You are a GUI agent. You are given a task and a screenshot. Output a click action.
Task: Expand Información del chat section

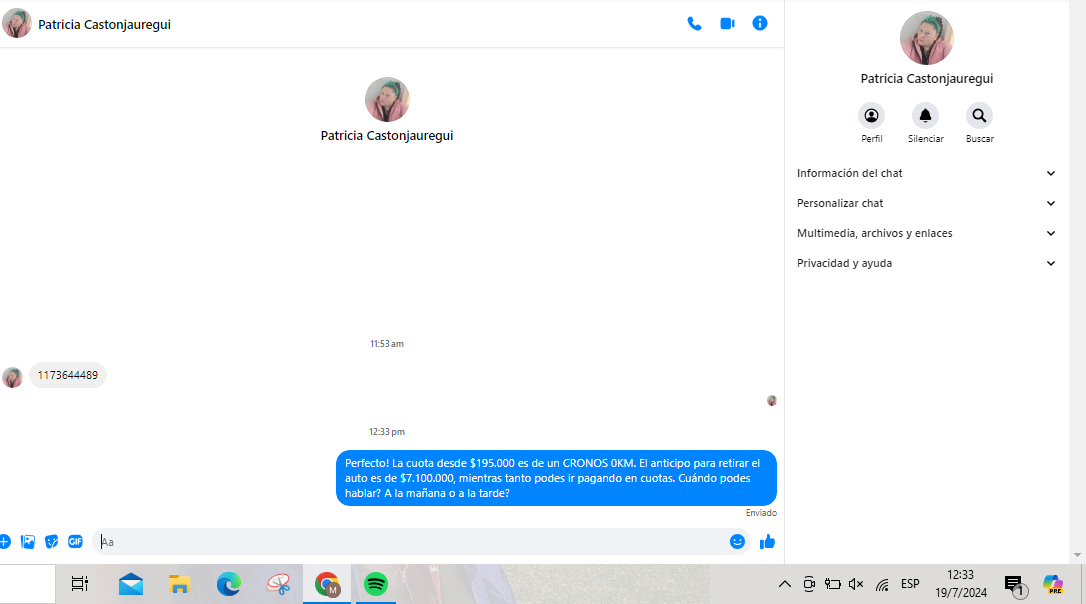click(926, 173)
